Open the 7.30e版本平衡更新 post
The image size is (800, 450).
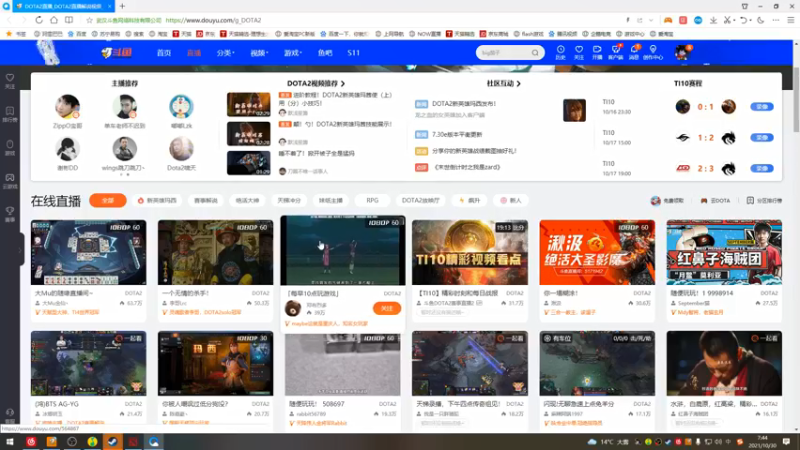457,135
